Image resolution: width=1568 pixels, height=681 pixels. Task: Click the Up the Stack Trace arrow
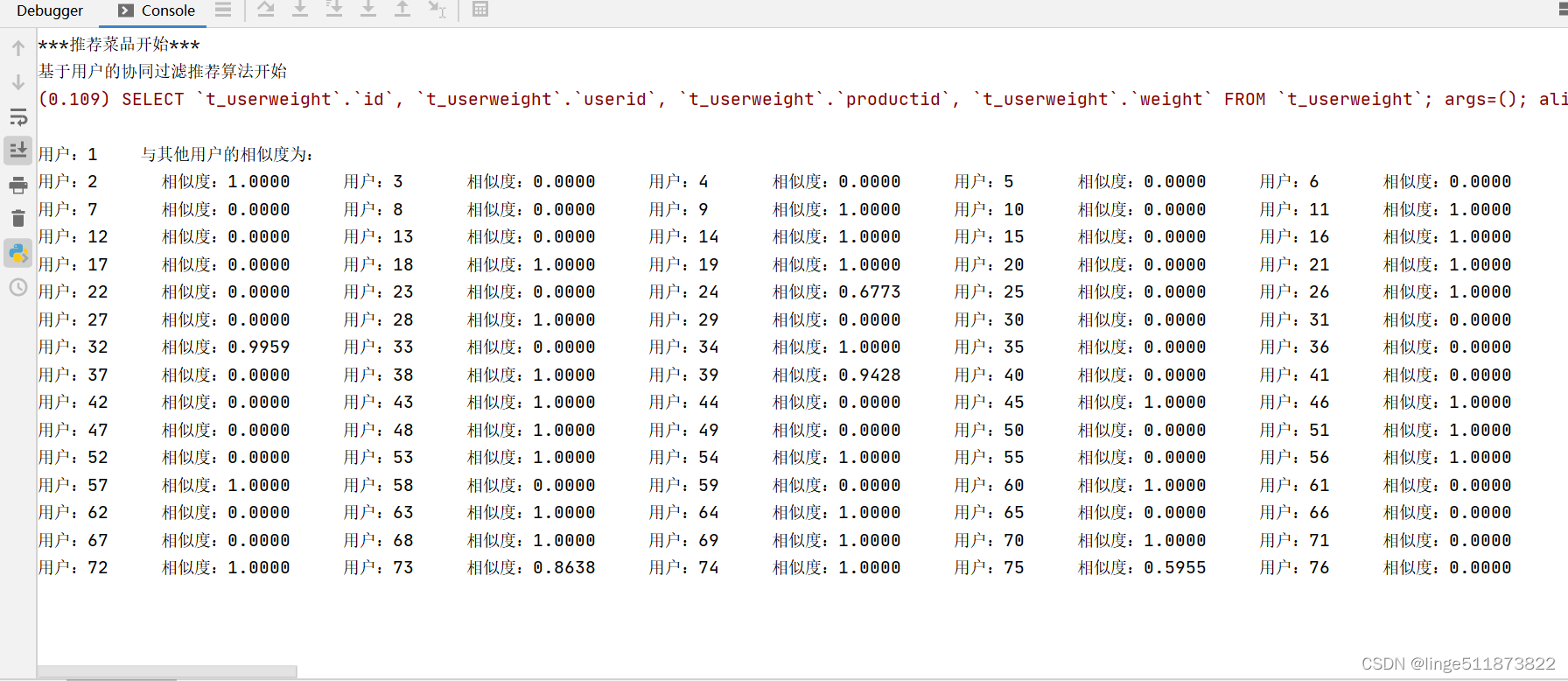coord(18,48)
